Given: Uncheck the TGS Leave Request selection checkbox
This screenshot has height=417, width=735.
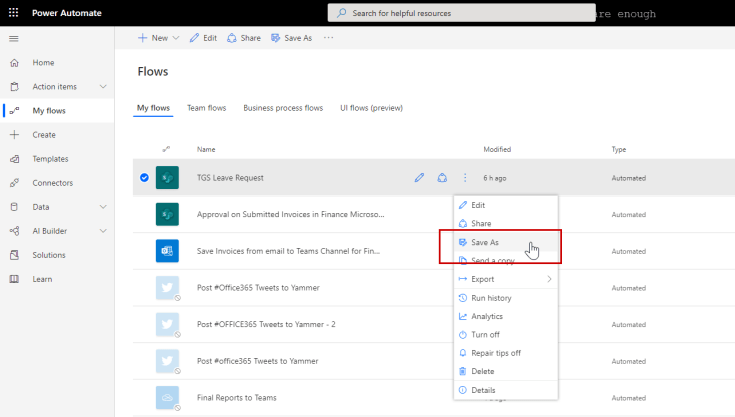Looking at the screenshot, I should [144, 178].
